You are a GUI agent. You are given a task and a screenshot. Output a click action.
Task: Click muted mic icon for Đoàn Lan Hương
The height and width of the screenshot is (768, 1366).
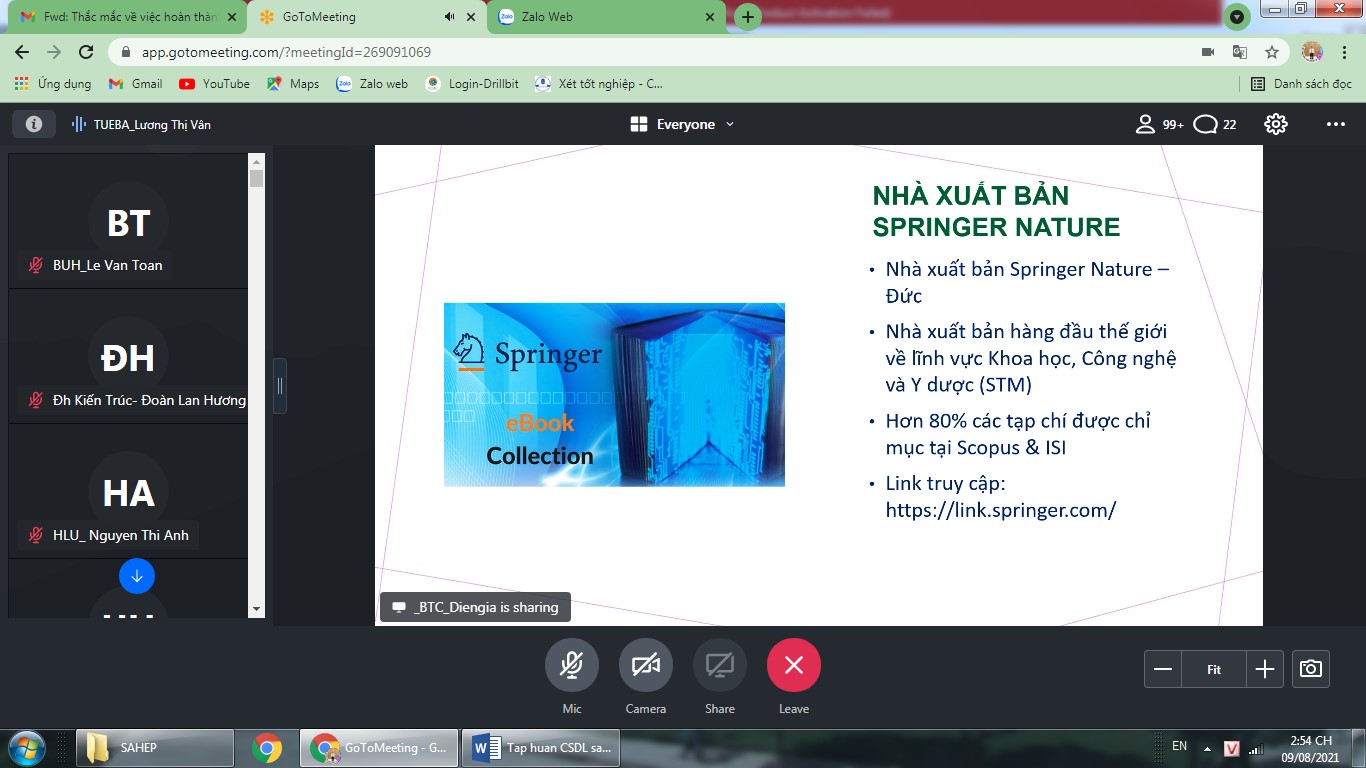click(36, 400)
